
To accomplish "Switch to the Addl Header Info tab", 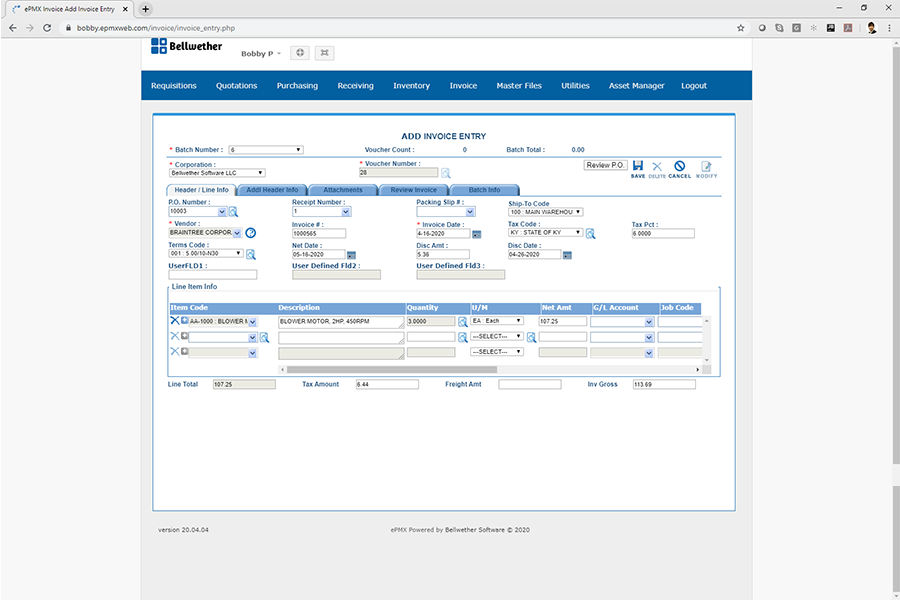I will (x=272, y=190).
